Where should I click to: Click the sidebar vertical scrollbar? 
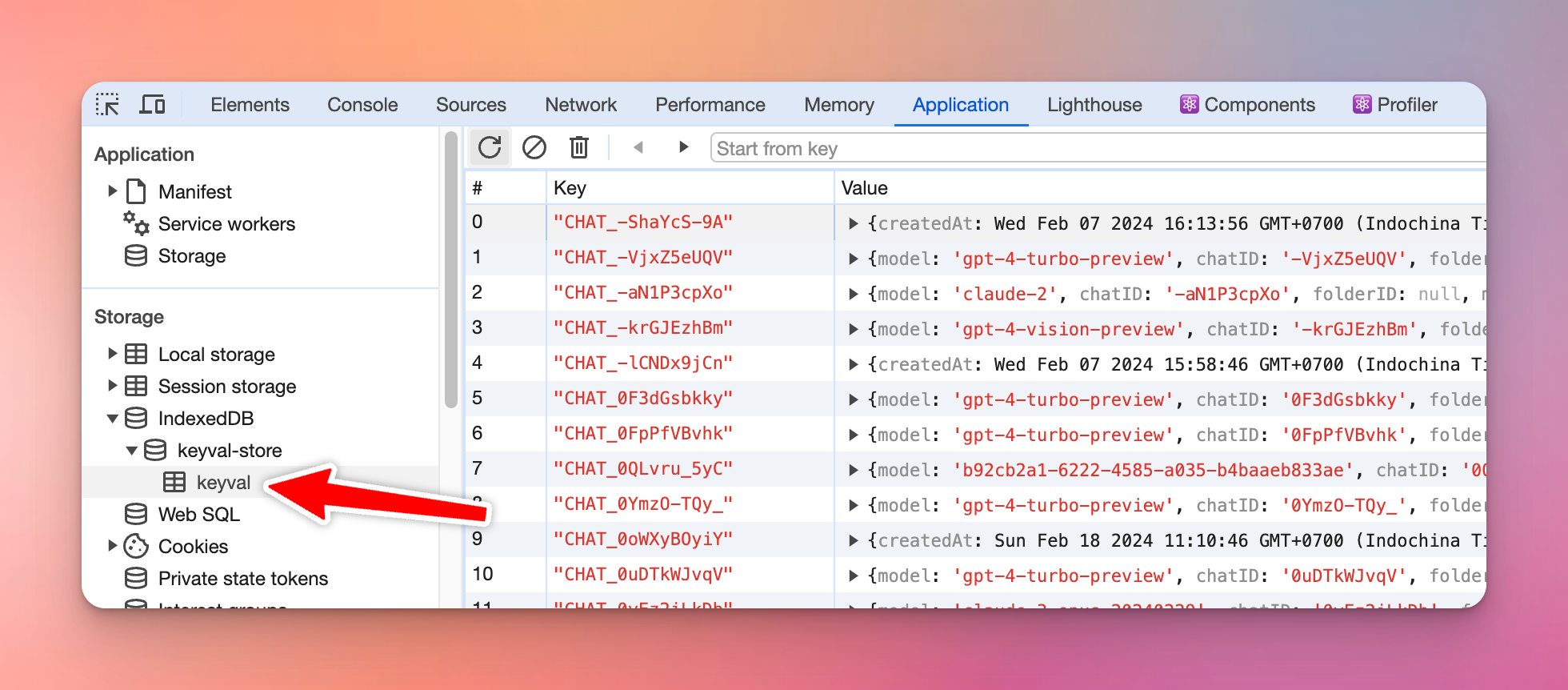(451, 272)
